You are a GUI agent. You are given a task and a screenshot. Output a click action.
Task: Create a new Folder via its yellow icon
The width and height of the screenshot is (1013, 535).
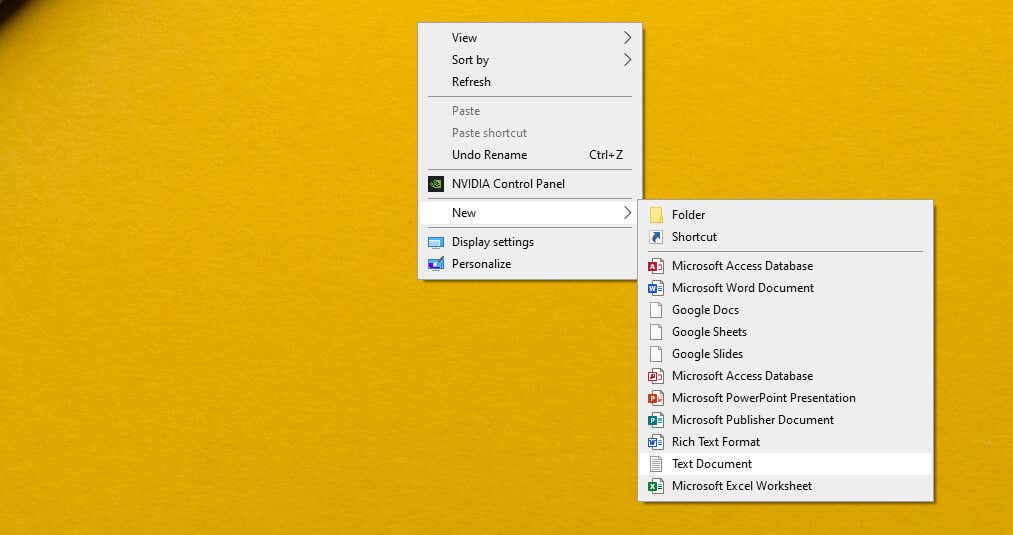[656, 215]
